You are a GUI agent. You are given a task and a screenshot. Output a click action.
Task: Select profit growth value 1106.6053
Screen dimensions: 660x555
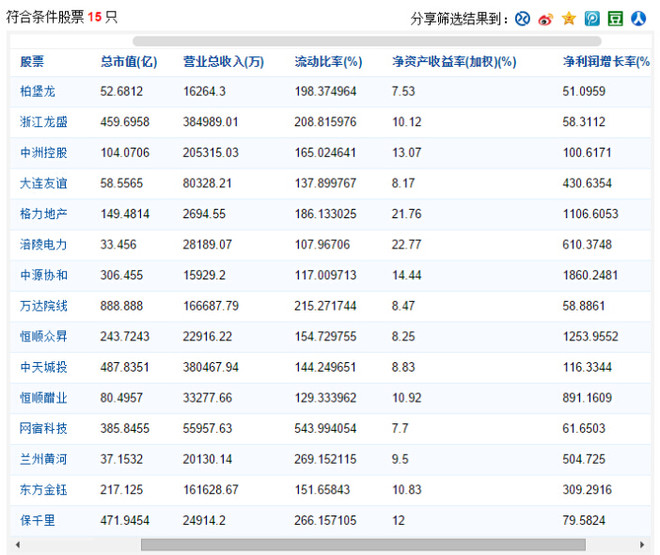point(591,214)
